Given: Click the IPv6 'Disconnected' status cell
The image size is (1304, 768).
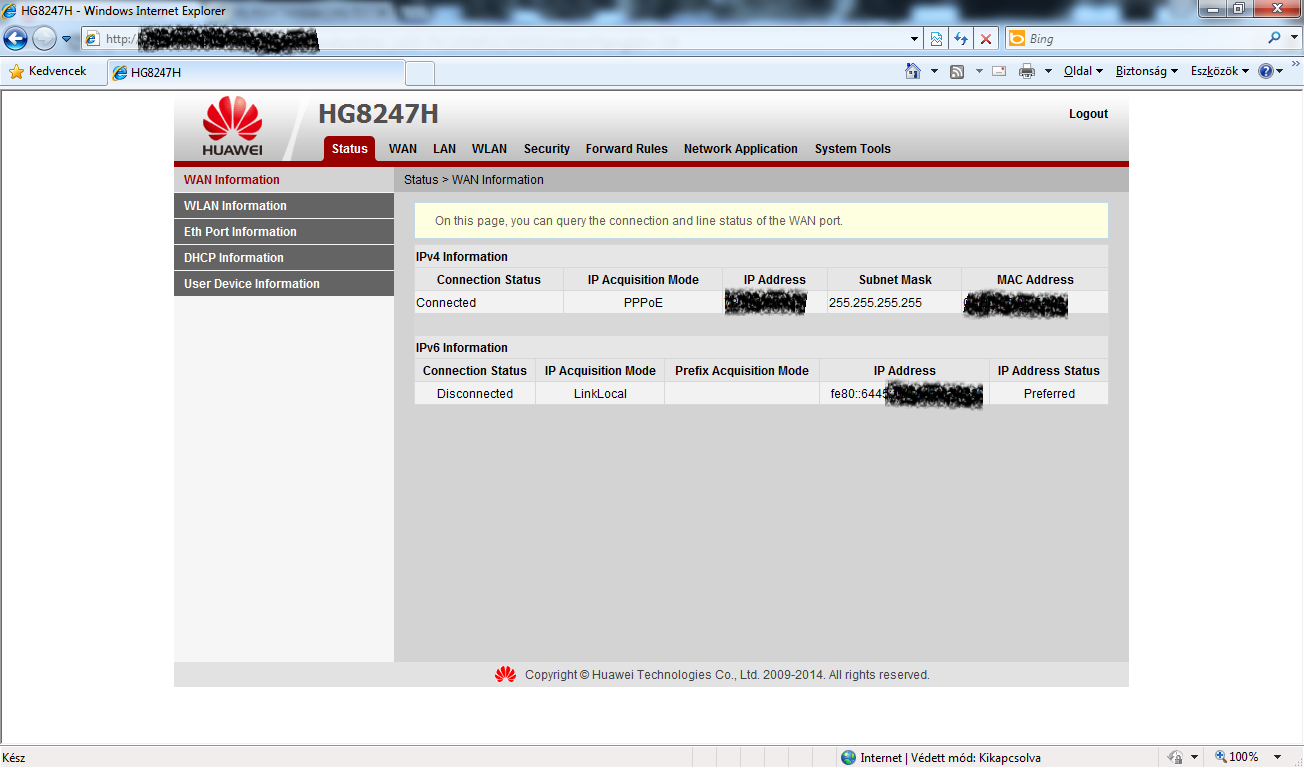Looking at the screenshot, I should [475, 394].
